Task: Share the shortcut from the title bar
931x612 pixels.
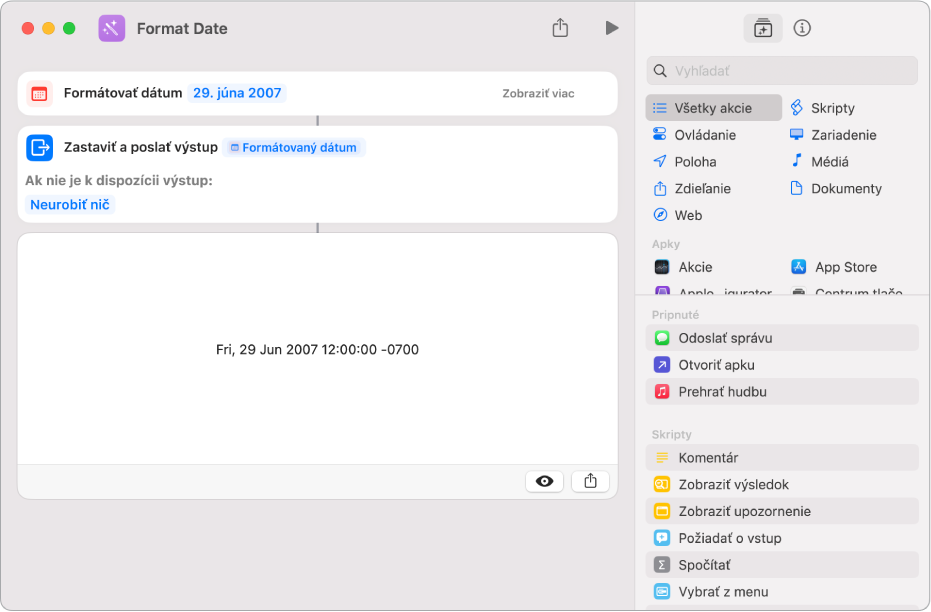Action: pos(560,27)
